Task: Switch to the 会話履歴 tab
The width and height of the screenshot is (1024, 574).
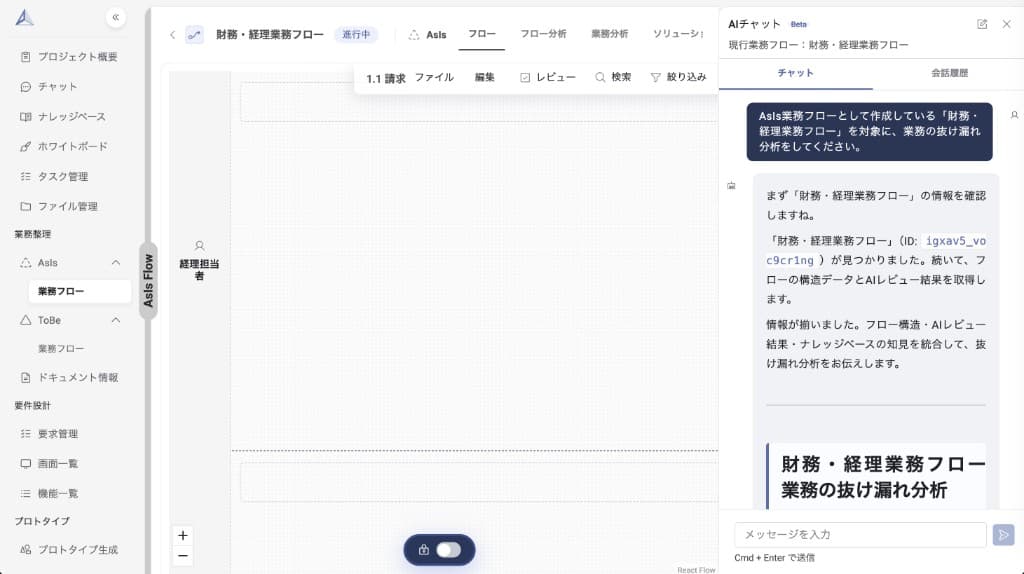Action: click(949, 73)
